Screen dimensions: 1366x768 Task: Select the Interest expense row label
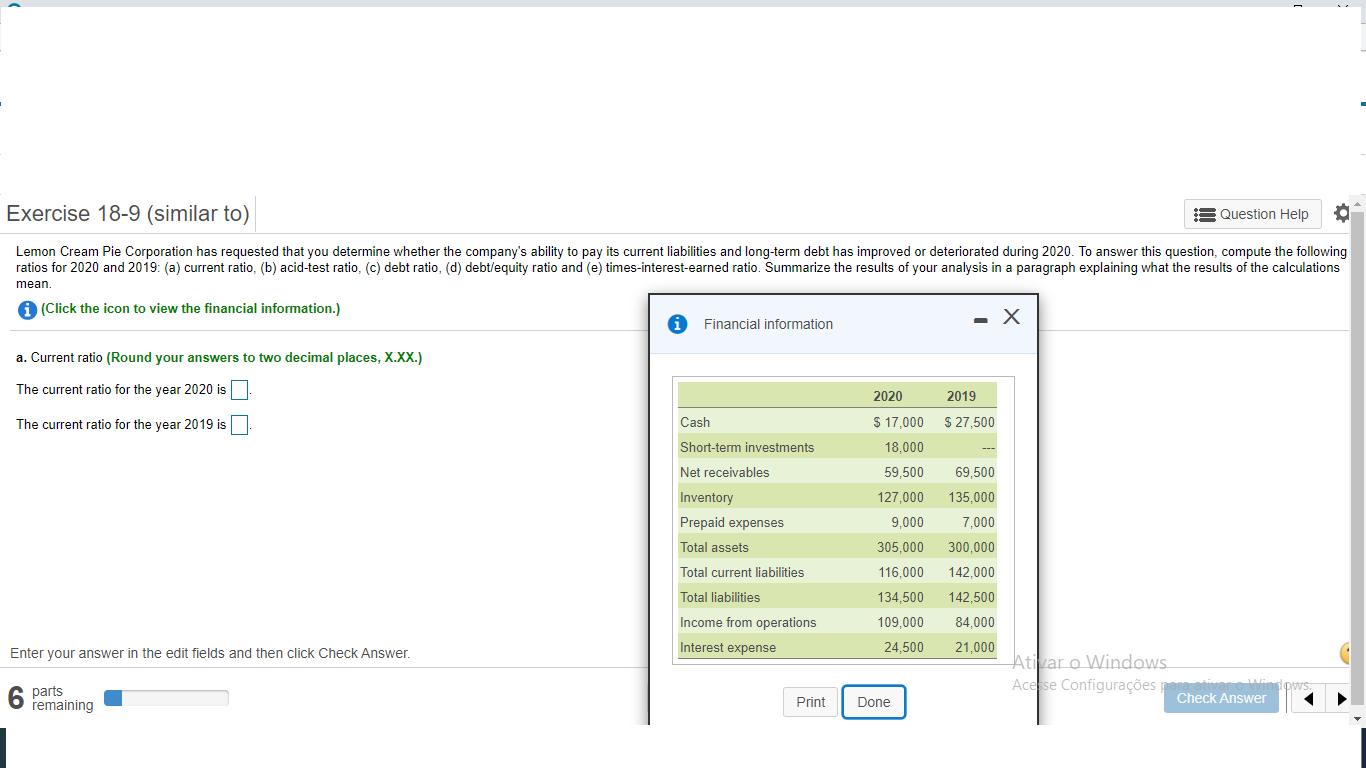728,647
